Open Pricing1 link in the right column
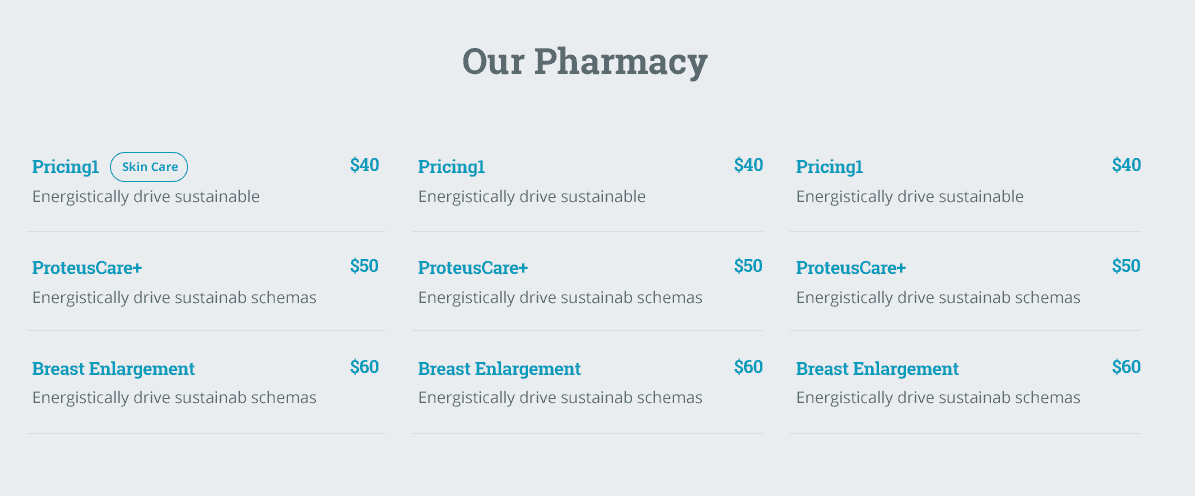This screenshot has width=1195, height=496. pyautogui.click(x=829, y=167)
